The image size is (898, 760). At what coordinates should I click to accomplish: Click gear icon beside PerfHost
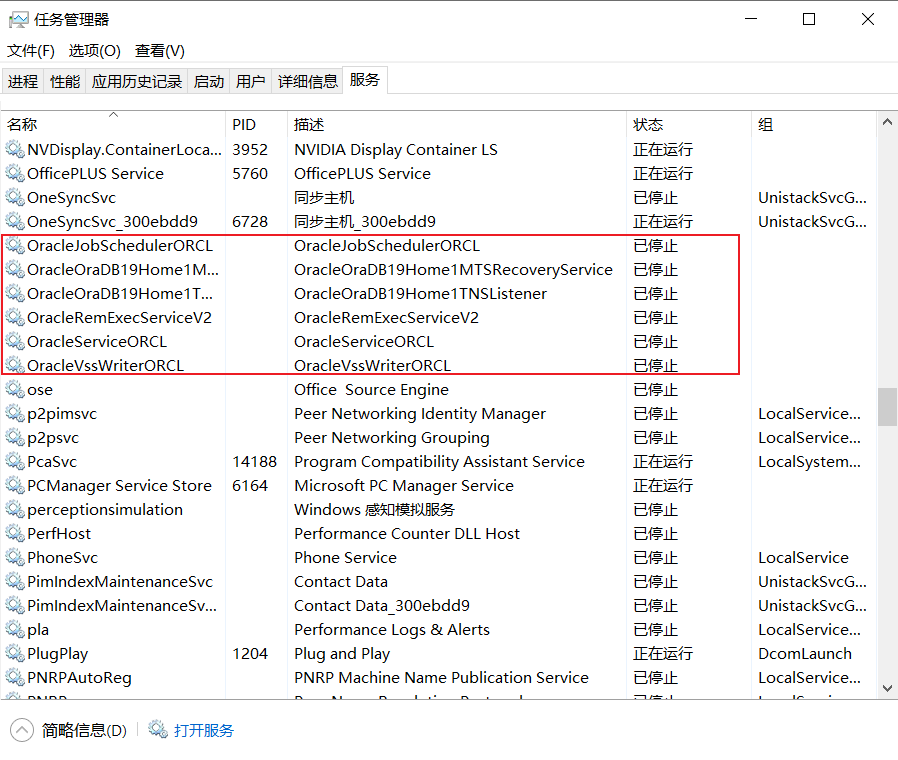click(x=15, y=534)
